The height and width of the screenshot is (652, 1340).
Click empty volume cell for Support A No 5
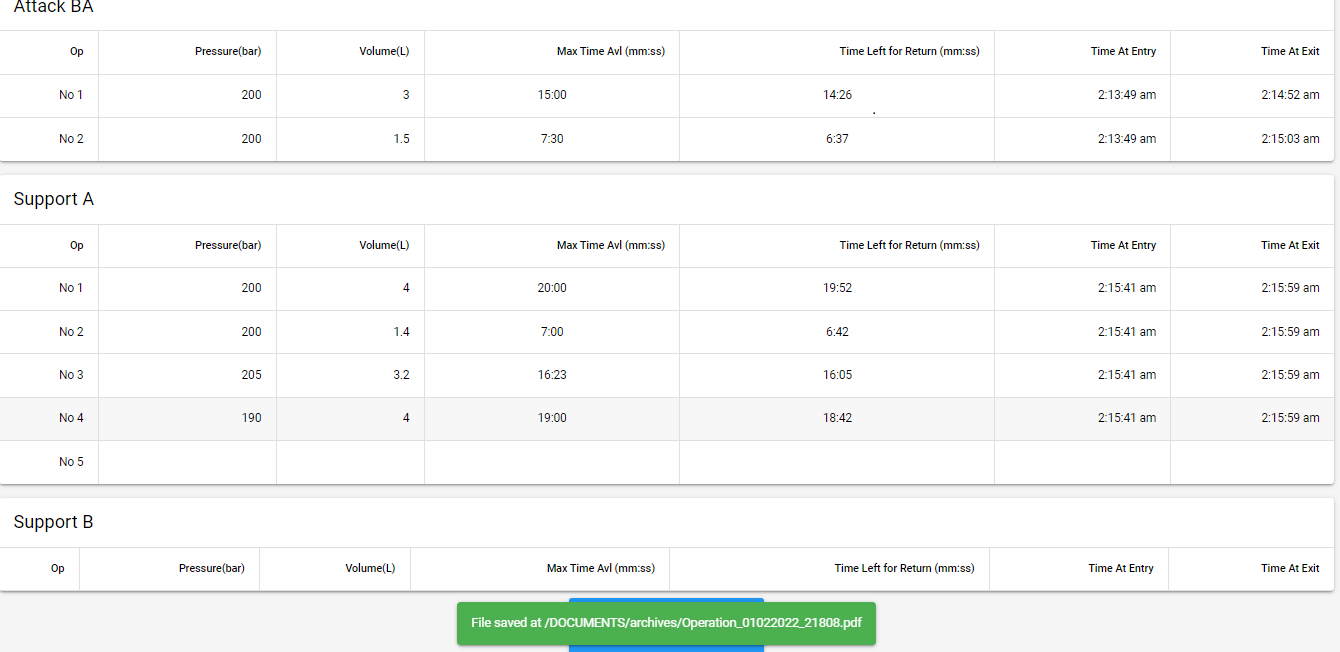click(350, 462)
